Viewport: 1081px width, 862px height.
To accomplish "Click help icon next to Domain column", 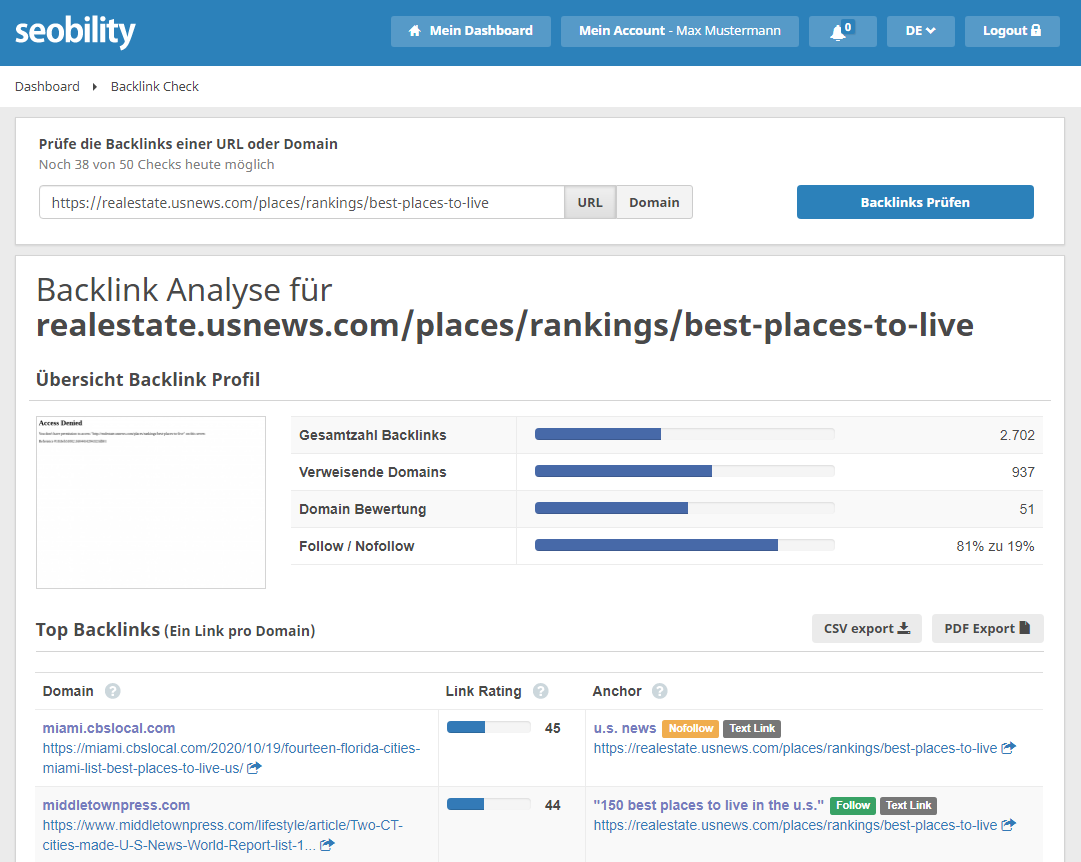I will pos(112,691).
